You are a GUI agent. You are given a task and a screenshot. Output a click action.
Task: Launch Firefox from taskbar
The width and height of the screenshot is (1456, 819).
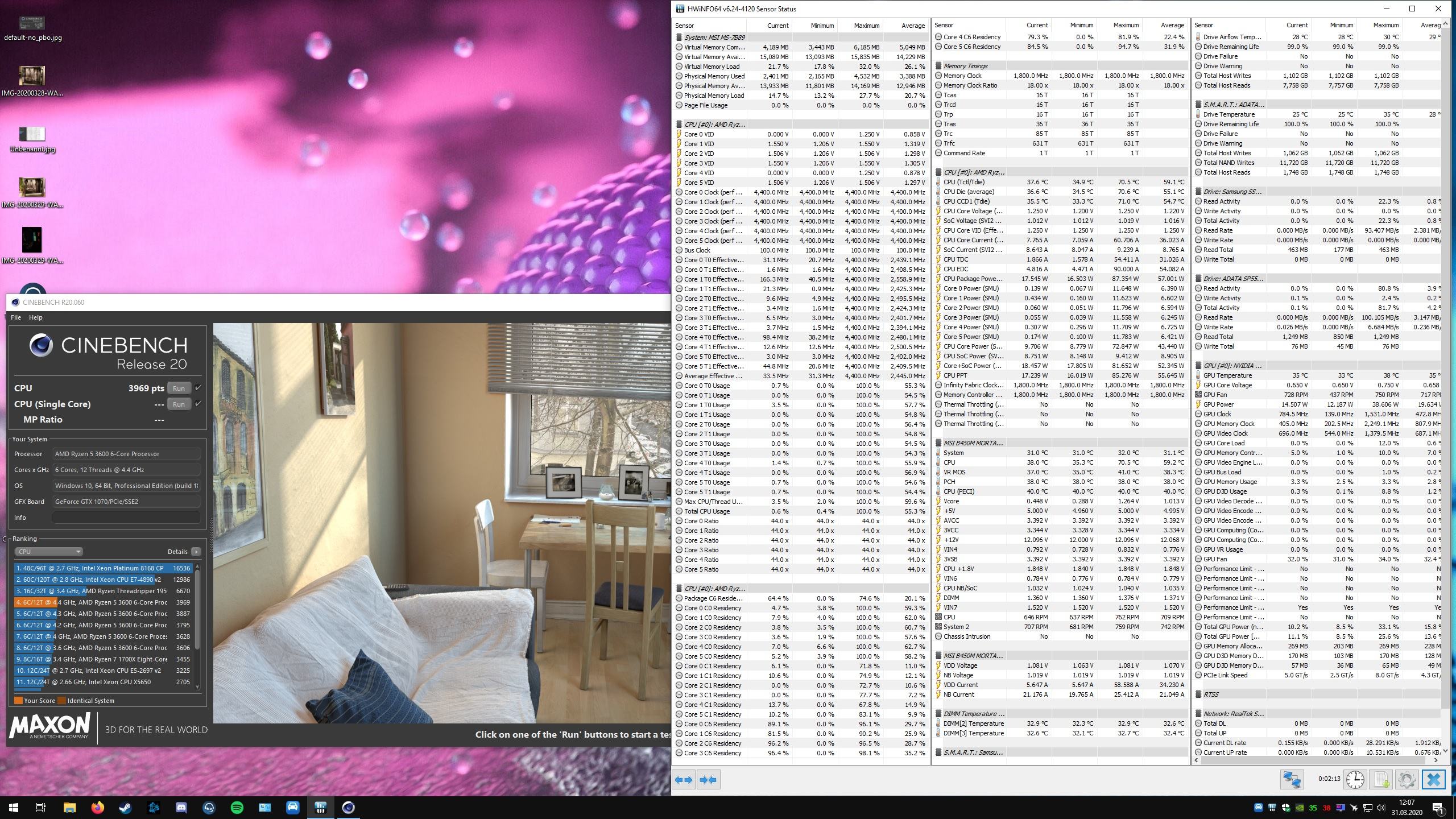click(97, 807)
